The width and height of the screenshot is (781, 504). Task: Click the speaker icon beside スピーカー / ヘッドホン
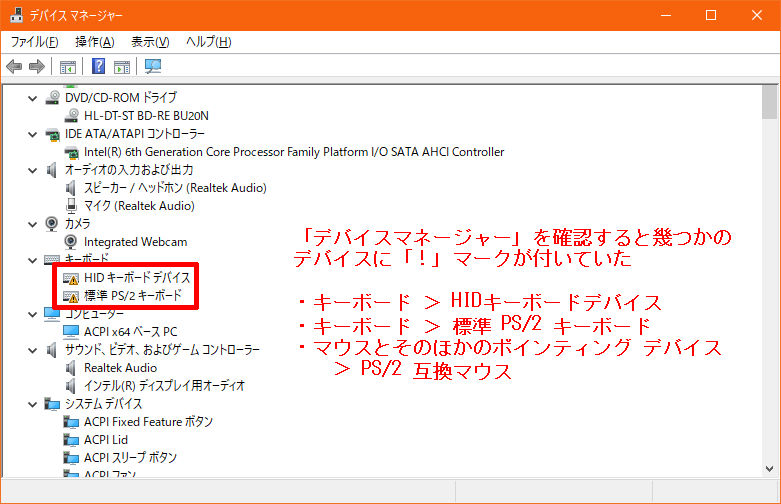point(71,188)
